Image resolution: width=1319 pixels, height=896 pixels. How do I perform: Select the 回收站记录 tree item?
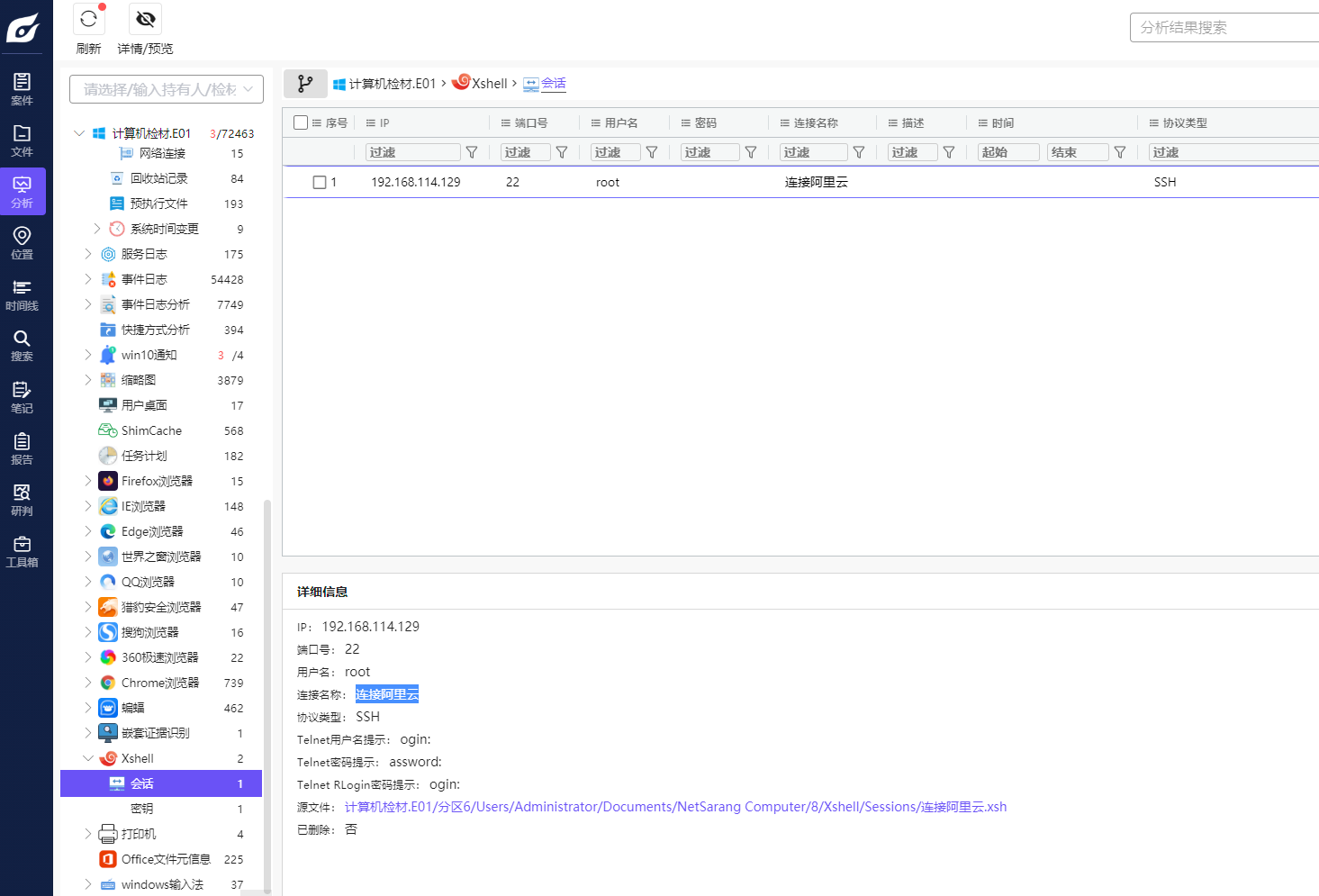[x=161, y=178]
